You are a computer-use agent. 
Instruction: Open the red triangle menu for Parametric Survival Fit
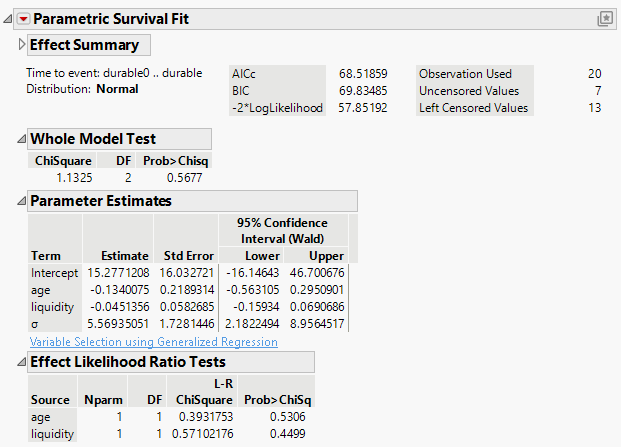click(x=23, y=19)
